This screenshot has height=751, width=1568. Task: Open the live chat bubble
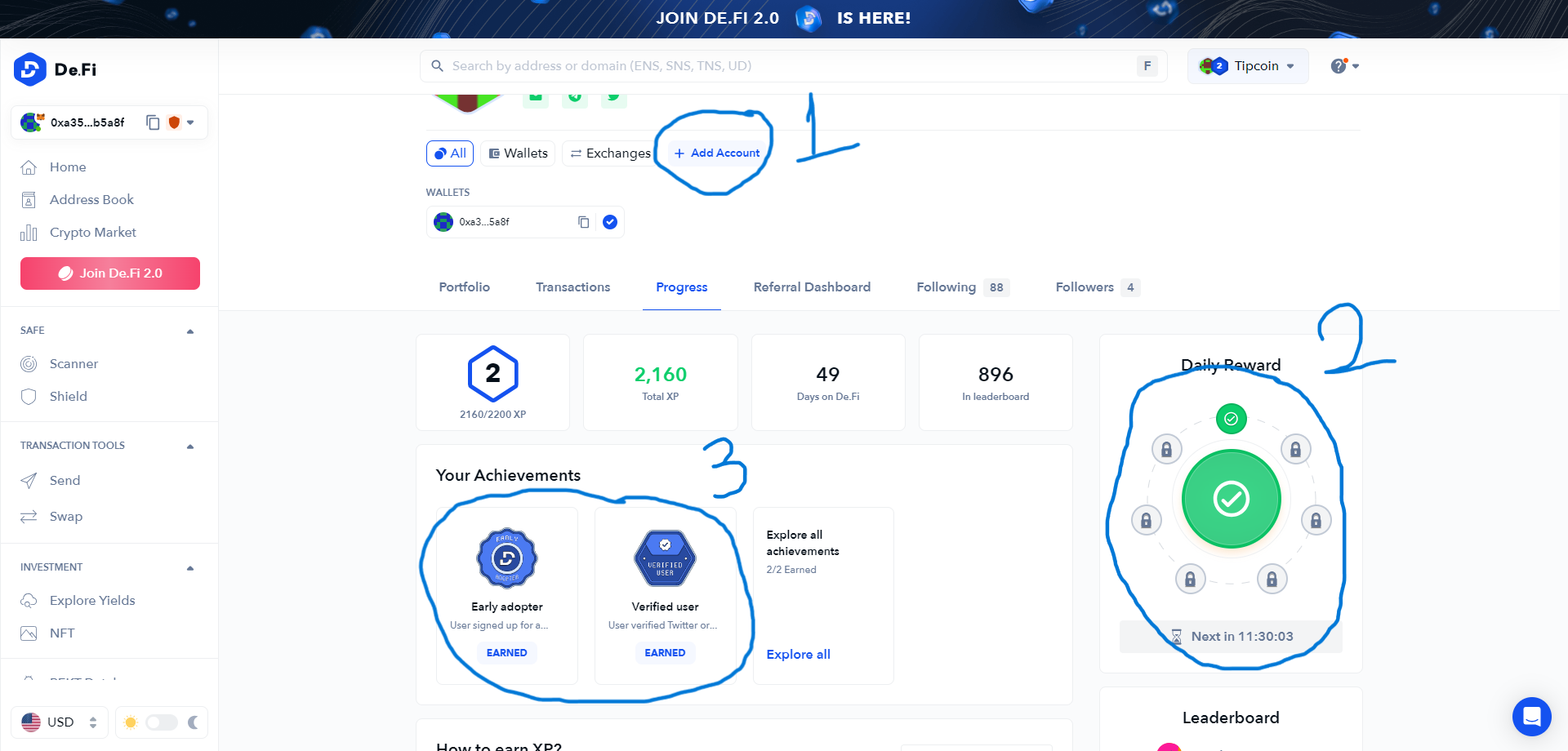pos(1532,717)
